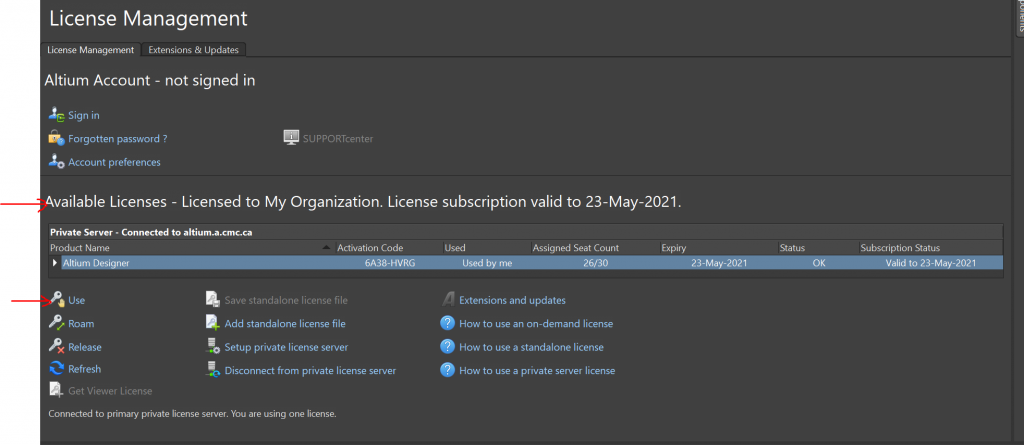Click the Refresh link text
Viewport: 1024px width, 445px height.
[x=84, y=369]
